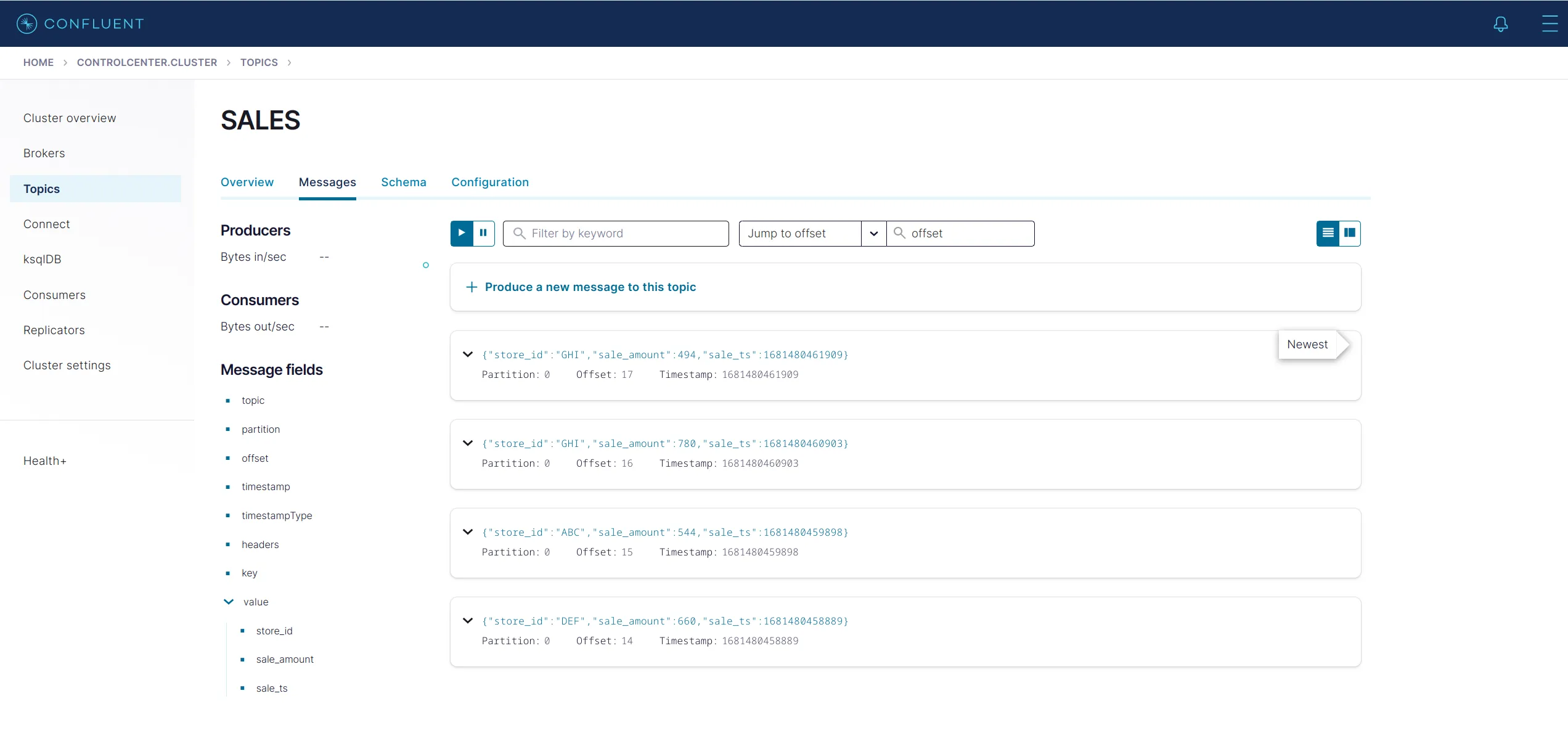Expand the DEF store message at offset 14
This screenshot has height=733, width=1568.
tap(468, 621)
